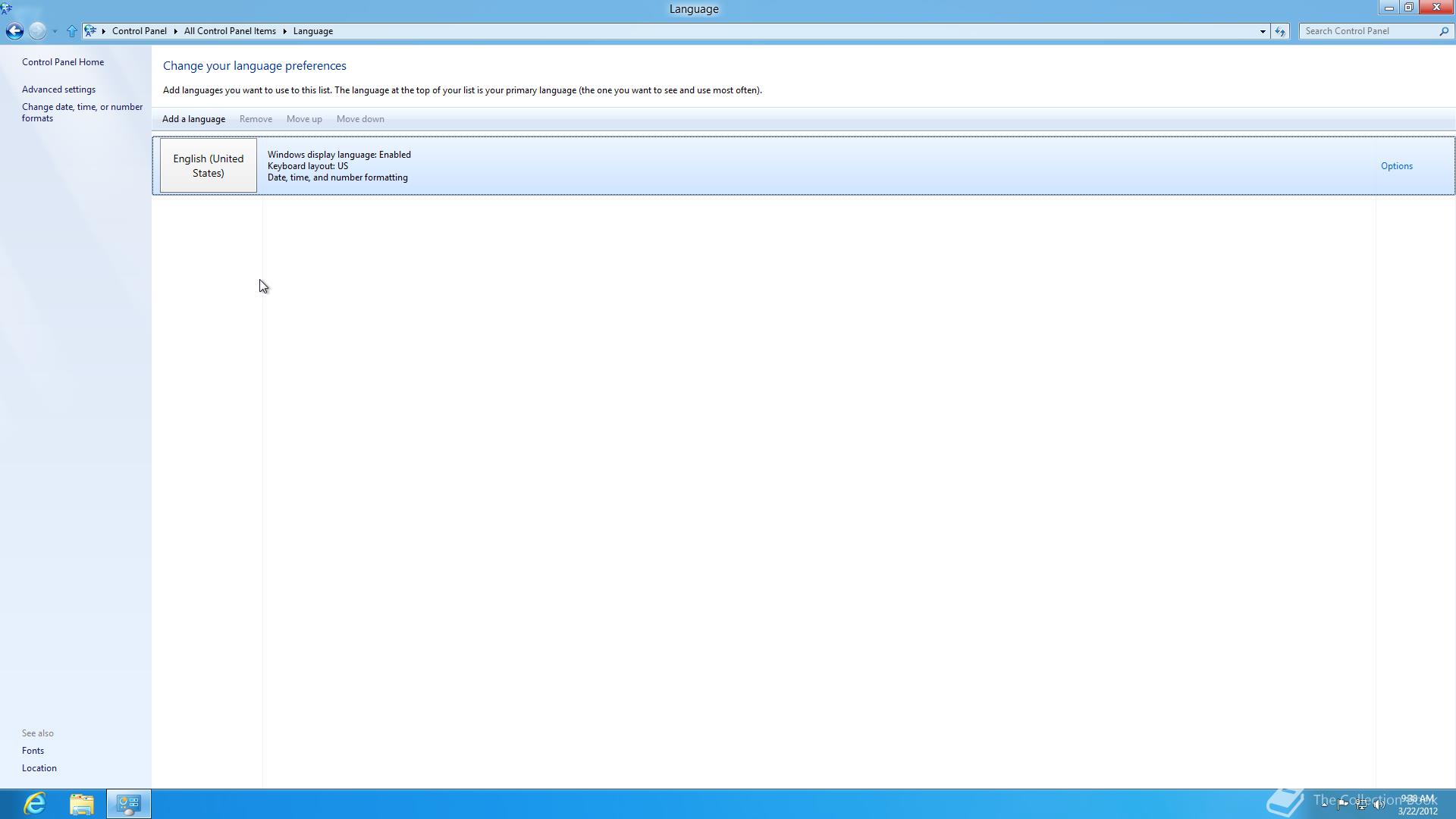Click the Up one level arrow
This screenshot has width=1456, height=819.
click(71, 31)
